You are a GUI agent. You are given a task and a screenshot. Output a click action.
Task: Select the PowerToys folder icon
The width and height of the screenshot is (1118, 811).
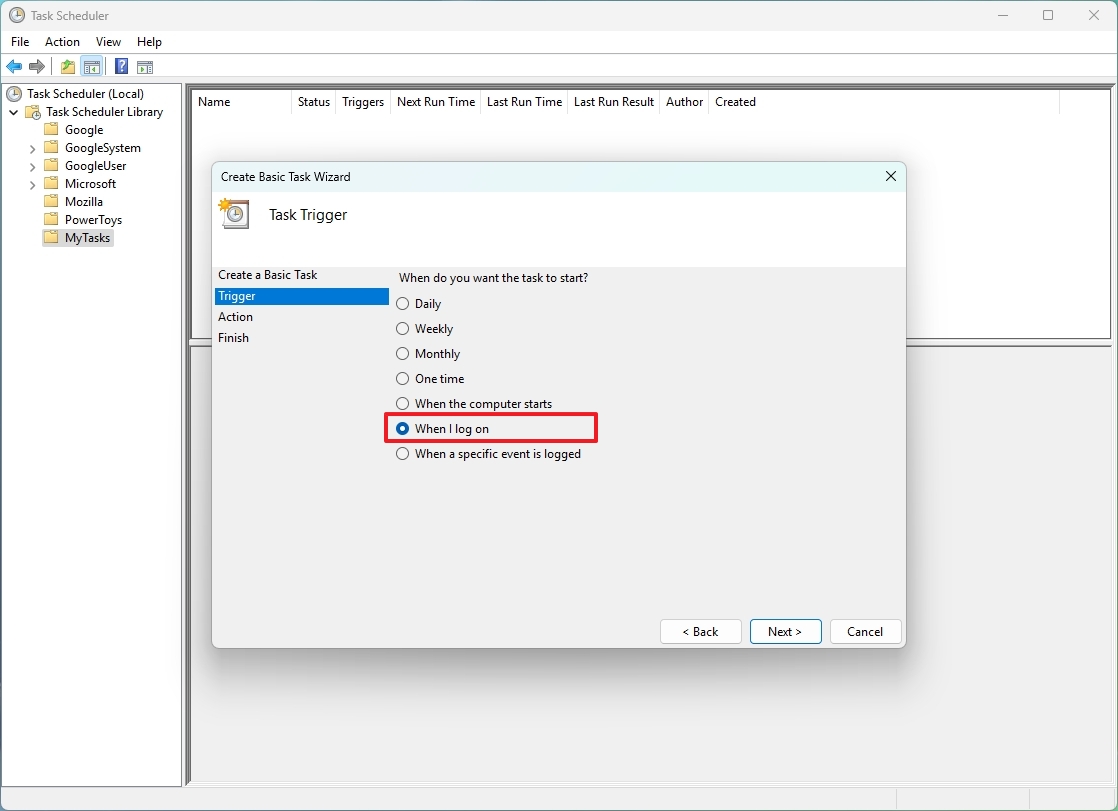(x=51, y=219)
